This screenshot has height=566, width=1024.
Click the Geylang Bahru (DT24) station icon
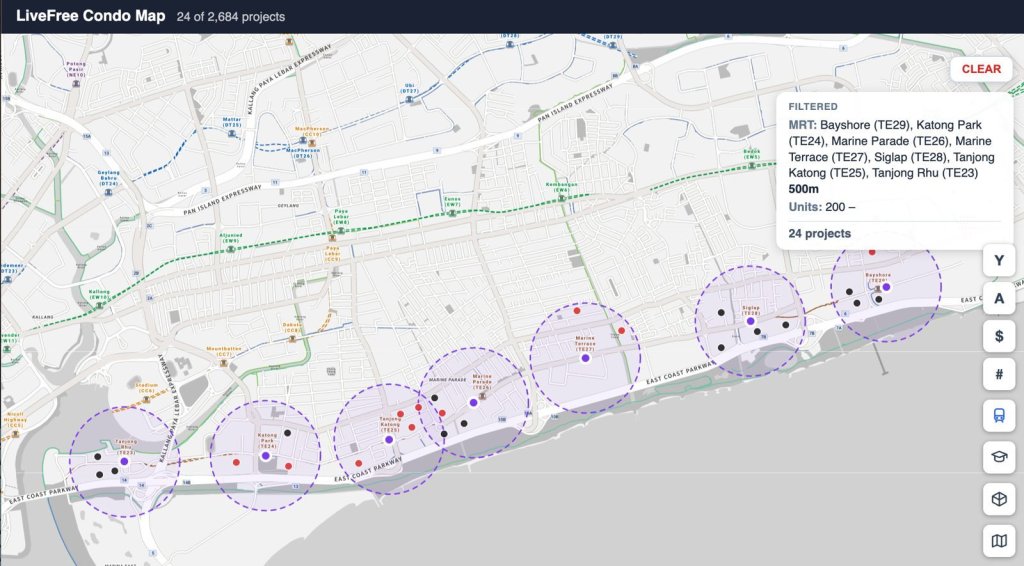[108, 193]
